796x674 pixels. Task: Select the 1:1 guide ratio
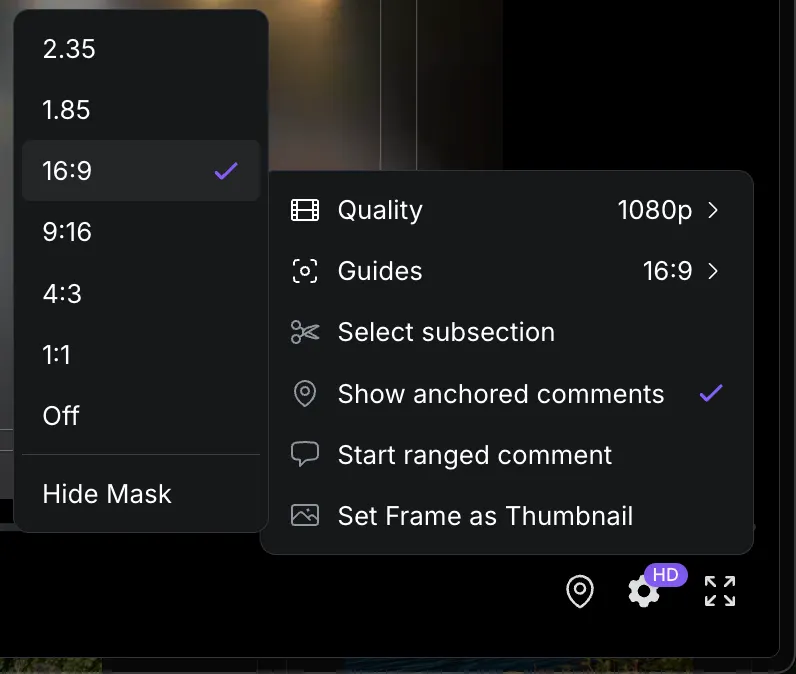141,355
